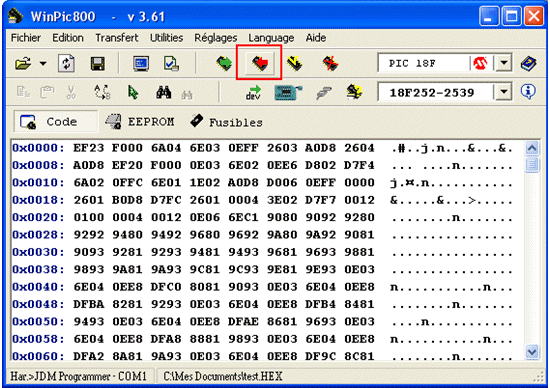The height and width of the screenshot is (388, 550).
Task: Erase the chip with the crossed-out chip icon
Action: (330, 63)
